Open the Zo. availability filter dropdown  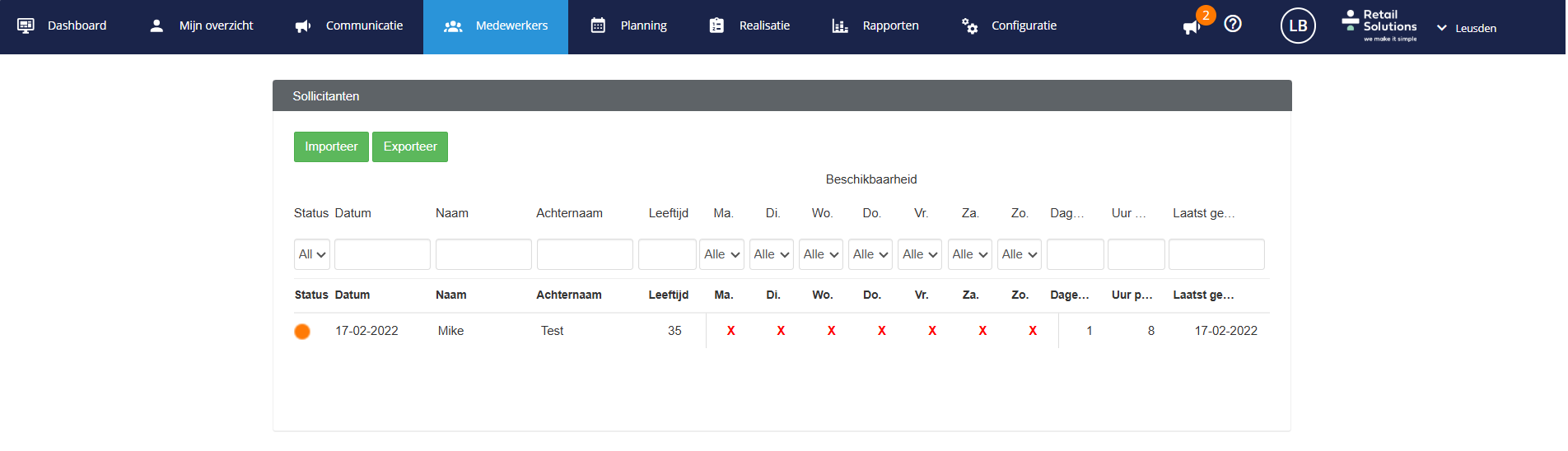[1020, 254]
